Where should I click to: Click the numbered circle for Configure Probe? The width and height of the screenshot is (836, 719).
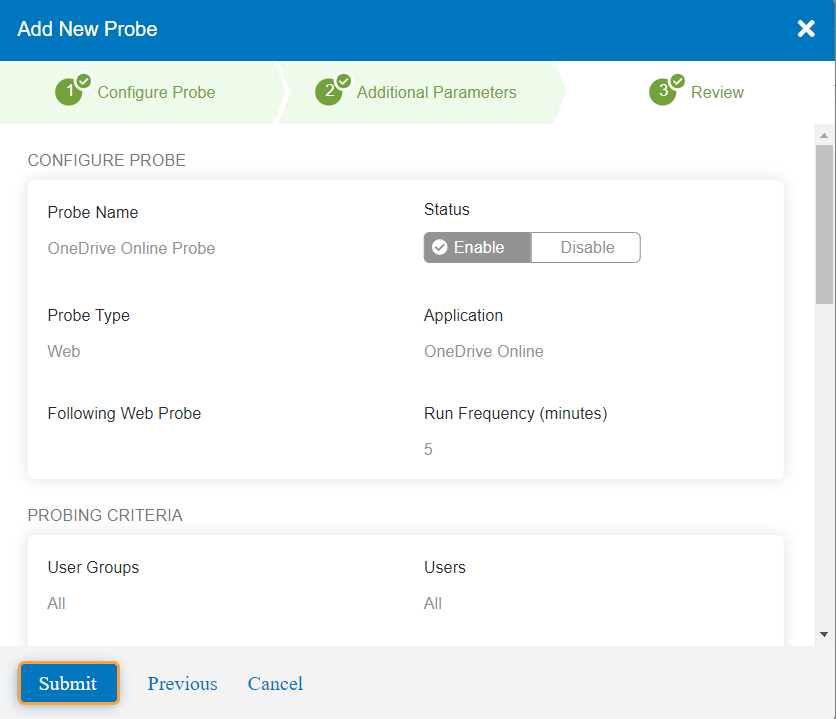tap(70, 91)
